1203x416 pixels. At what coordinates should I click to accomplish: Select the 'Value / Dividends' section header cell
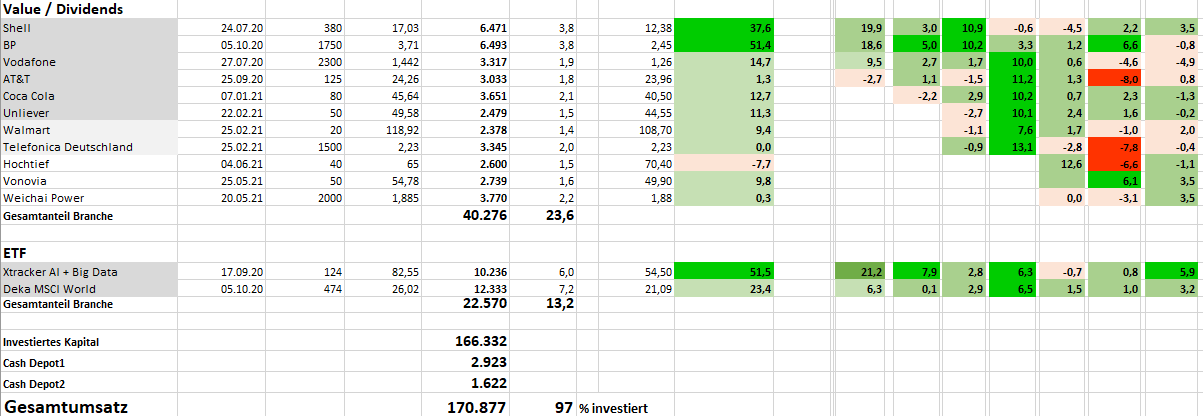tap(89, 9)
